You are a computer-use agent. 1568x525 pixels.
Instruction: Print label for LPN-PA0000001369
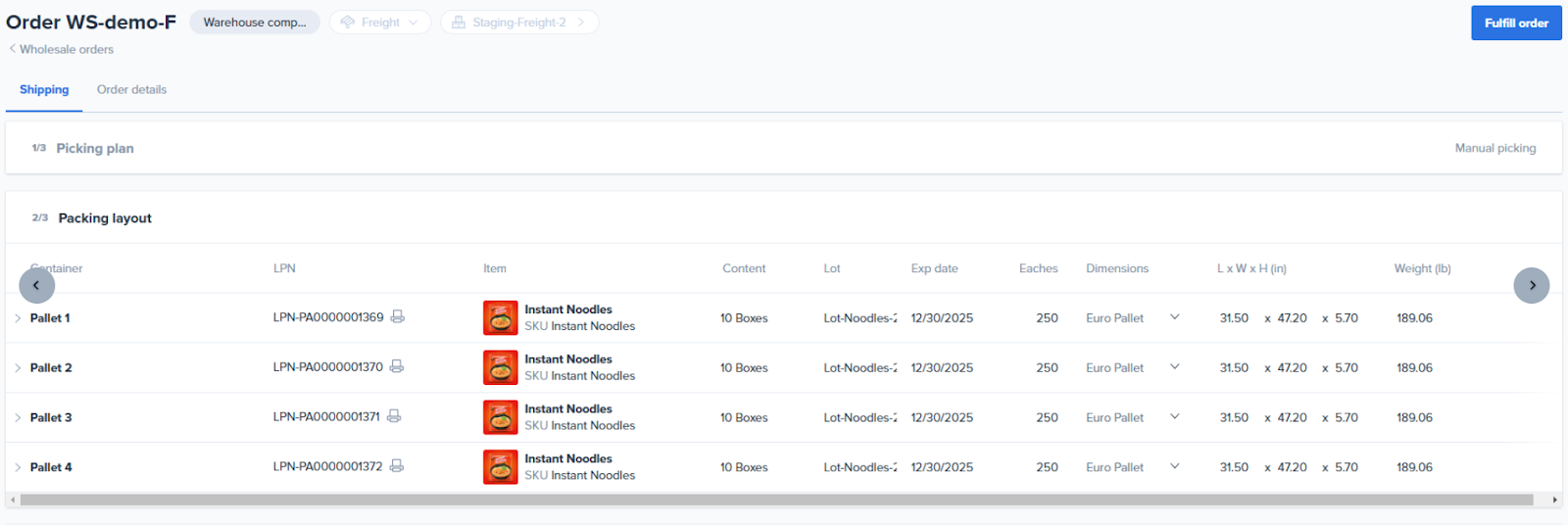click(397, 316)
